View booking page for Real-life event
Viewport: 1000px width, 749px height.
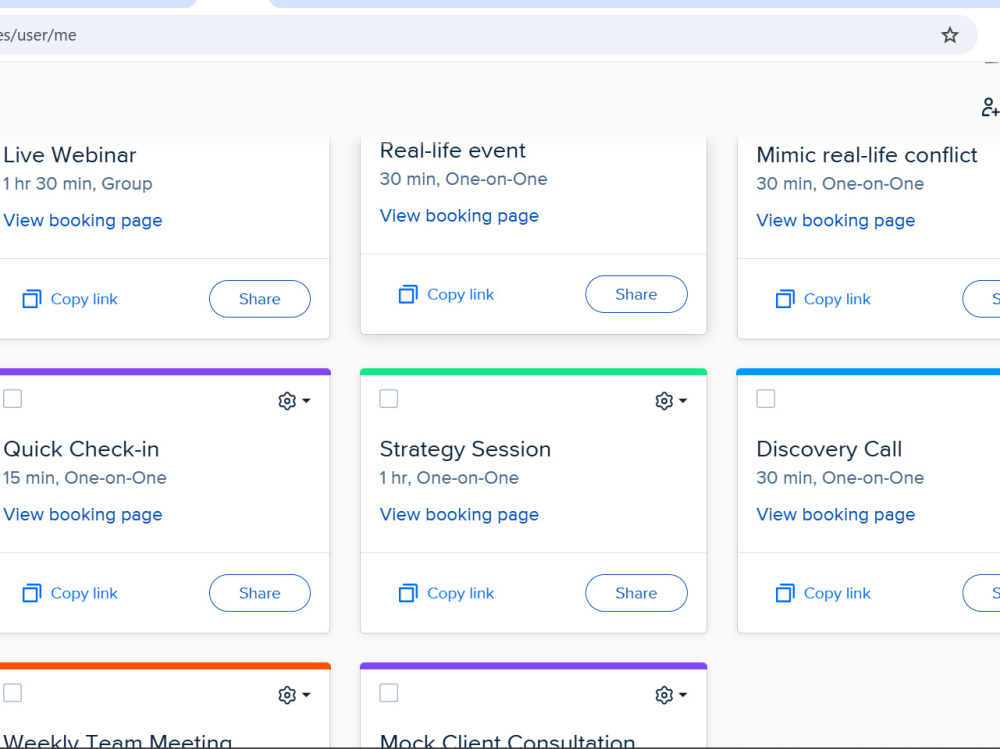coord(459,216)
